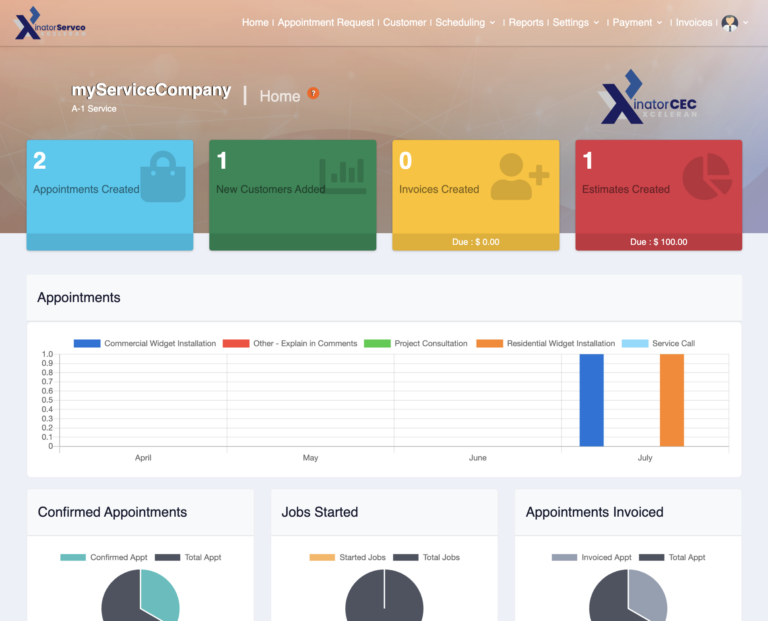Toggle Total Appt legend under Confirmed Appointments
Image resolution: width=768 pixels, height=621 pixels.
pos(188,557)
